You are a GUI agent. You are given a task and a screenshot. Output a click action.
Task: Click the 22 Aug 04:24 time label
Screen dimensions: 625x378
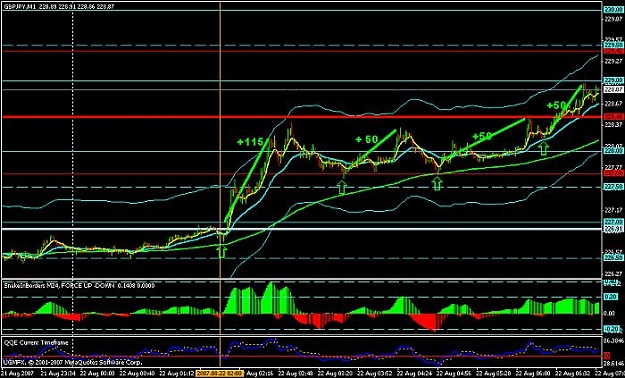(x=413, y=374)
